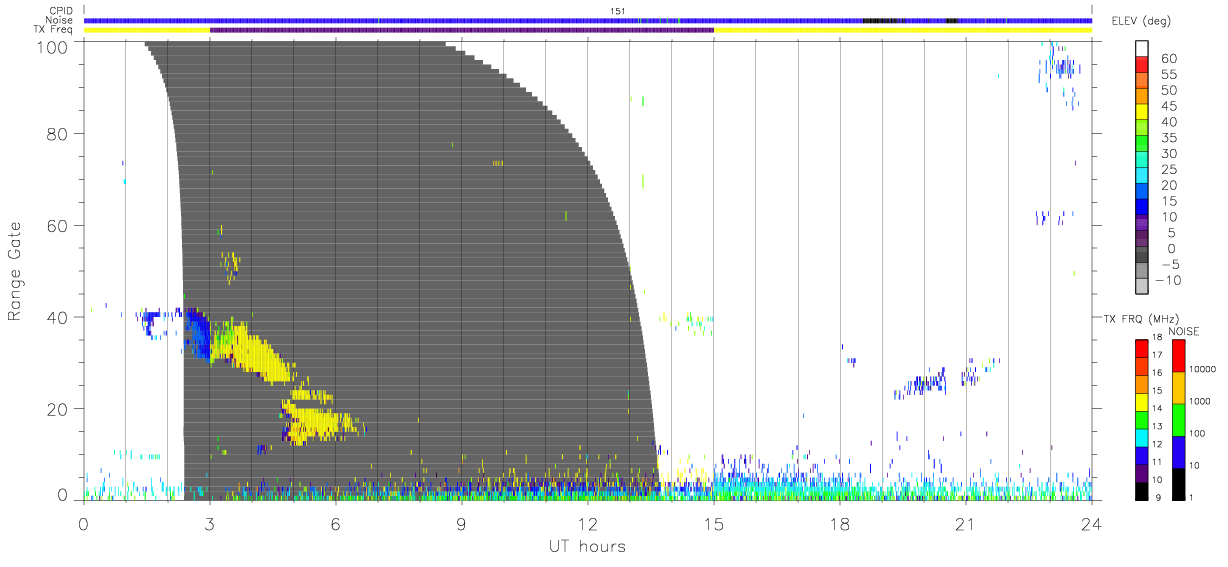Click the white top cap of ELEV colorbar
The width and height of the screenshot is (1228, 567).
[x=1143, y=48]
